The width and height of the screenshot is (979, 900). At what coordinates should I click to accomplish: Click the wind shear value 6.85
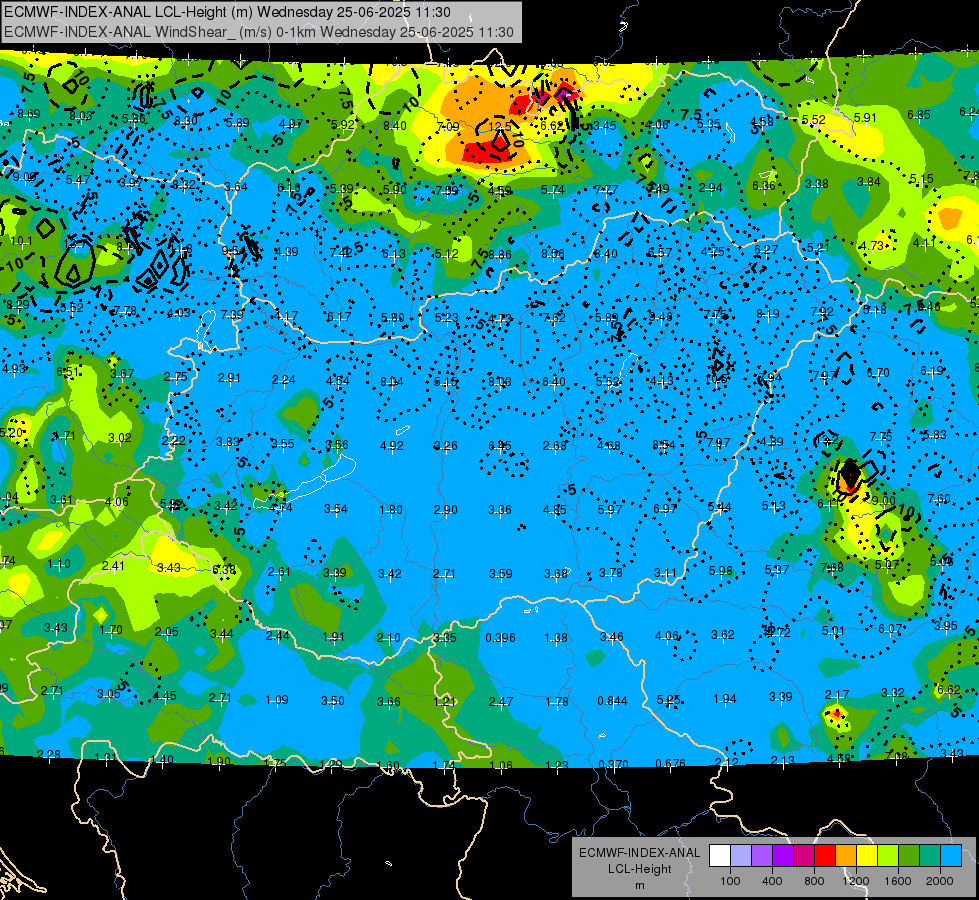[x=918, y=114]
